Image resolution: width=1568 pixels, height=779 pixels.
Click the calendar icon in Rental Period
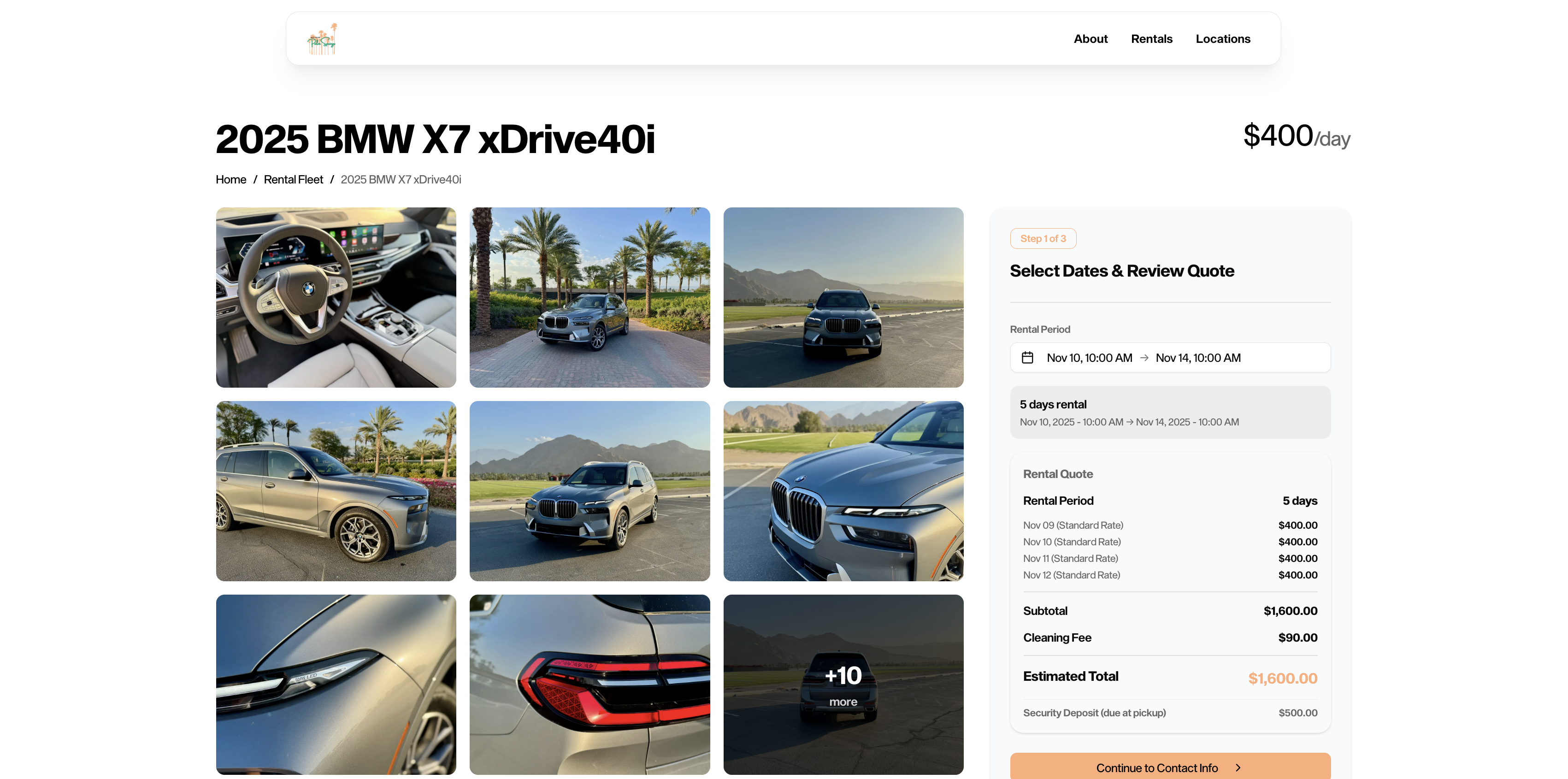coord(1027,358)
